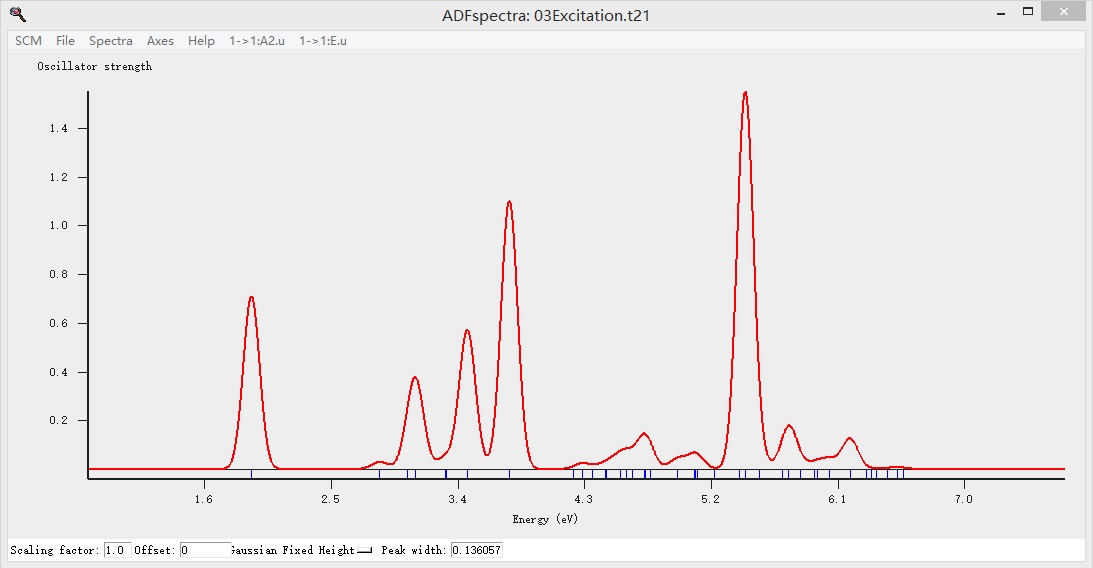Click the peak near 3.1 eV
1093x568 pixels.
point(415,378)
